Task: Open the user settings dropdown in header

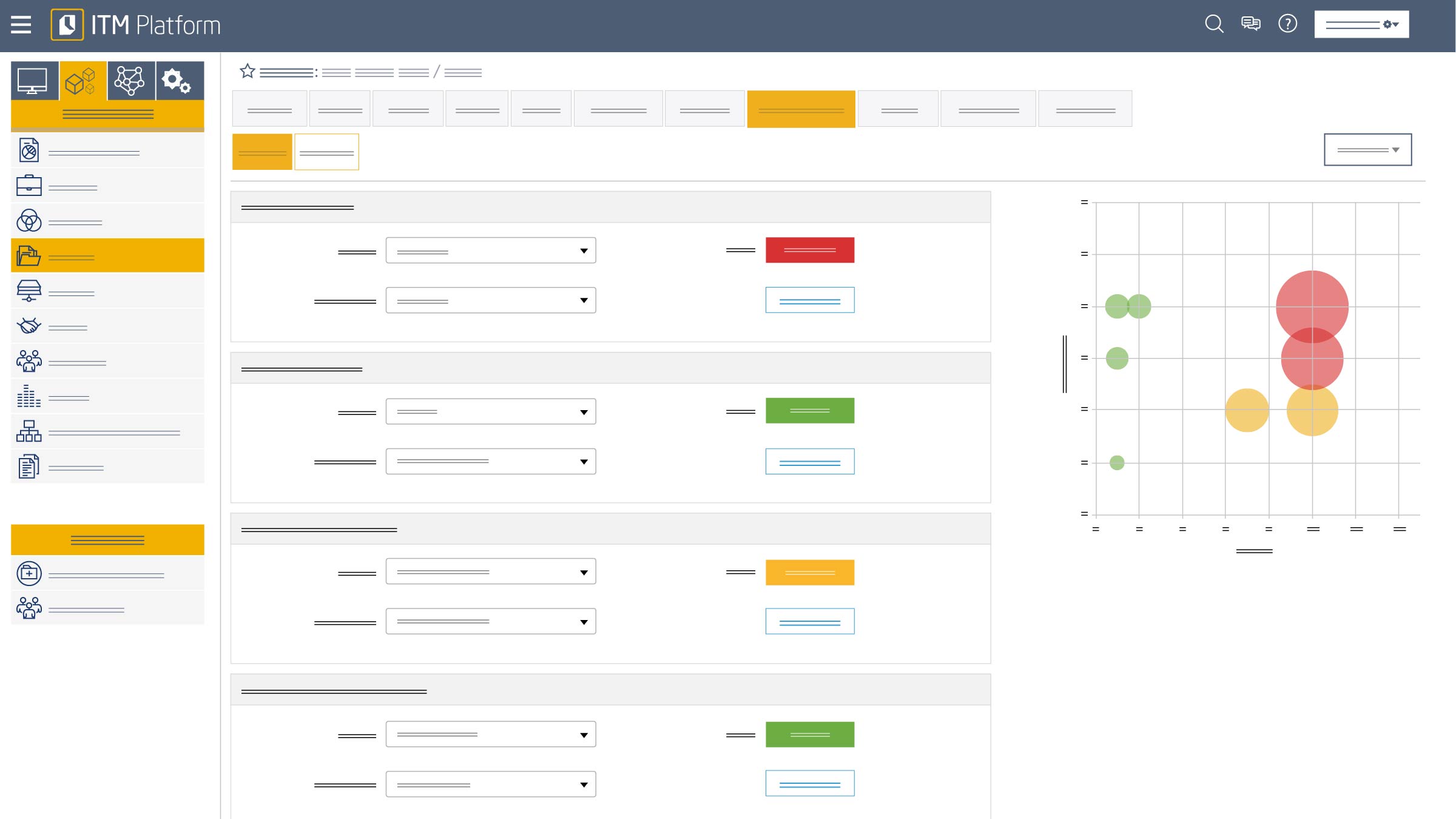Action: pos(1361,24)
